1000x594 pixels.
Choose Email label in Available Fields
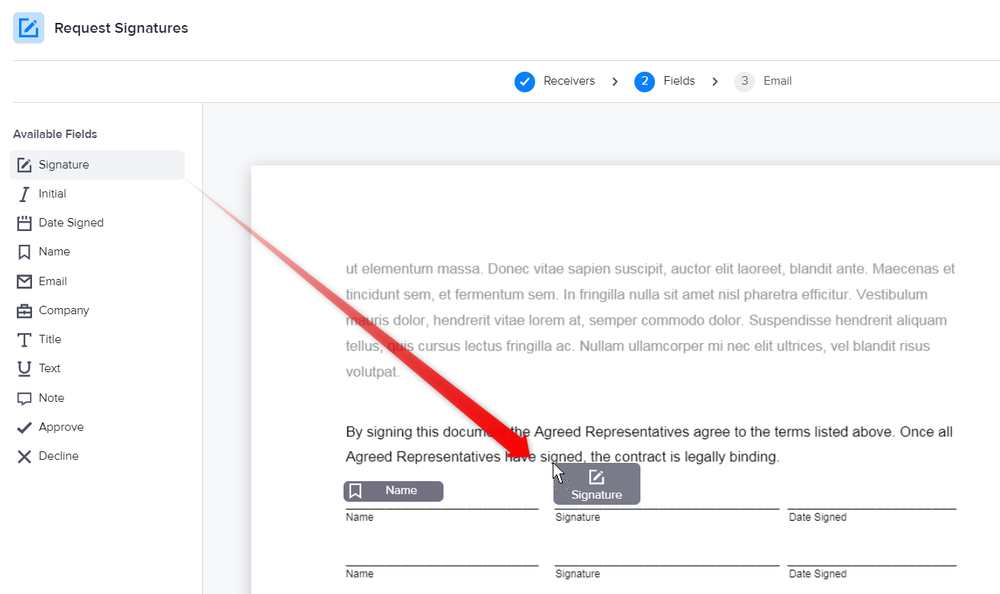52,281
